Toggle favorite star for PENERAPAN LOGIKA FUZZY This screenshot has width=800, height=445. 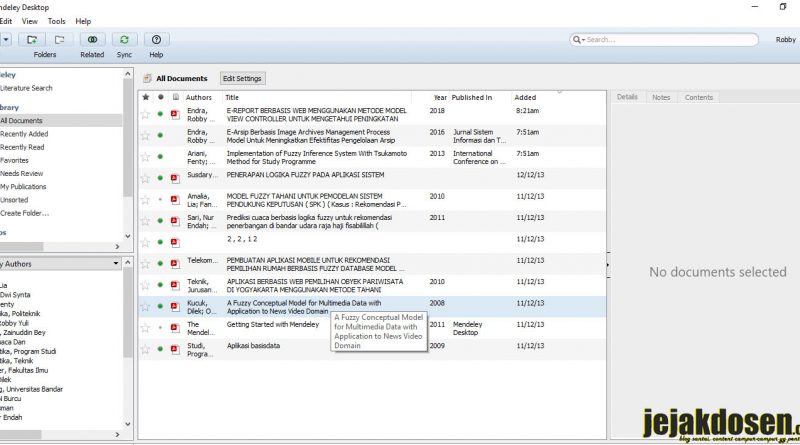tap(145, 178)
